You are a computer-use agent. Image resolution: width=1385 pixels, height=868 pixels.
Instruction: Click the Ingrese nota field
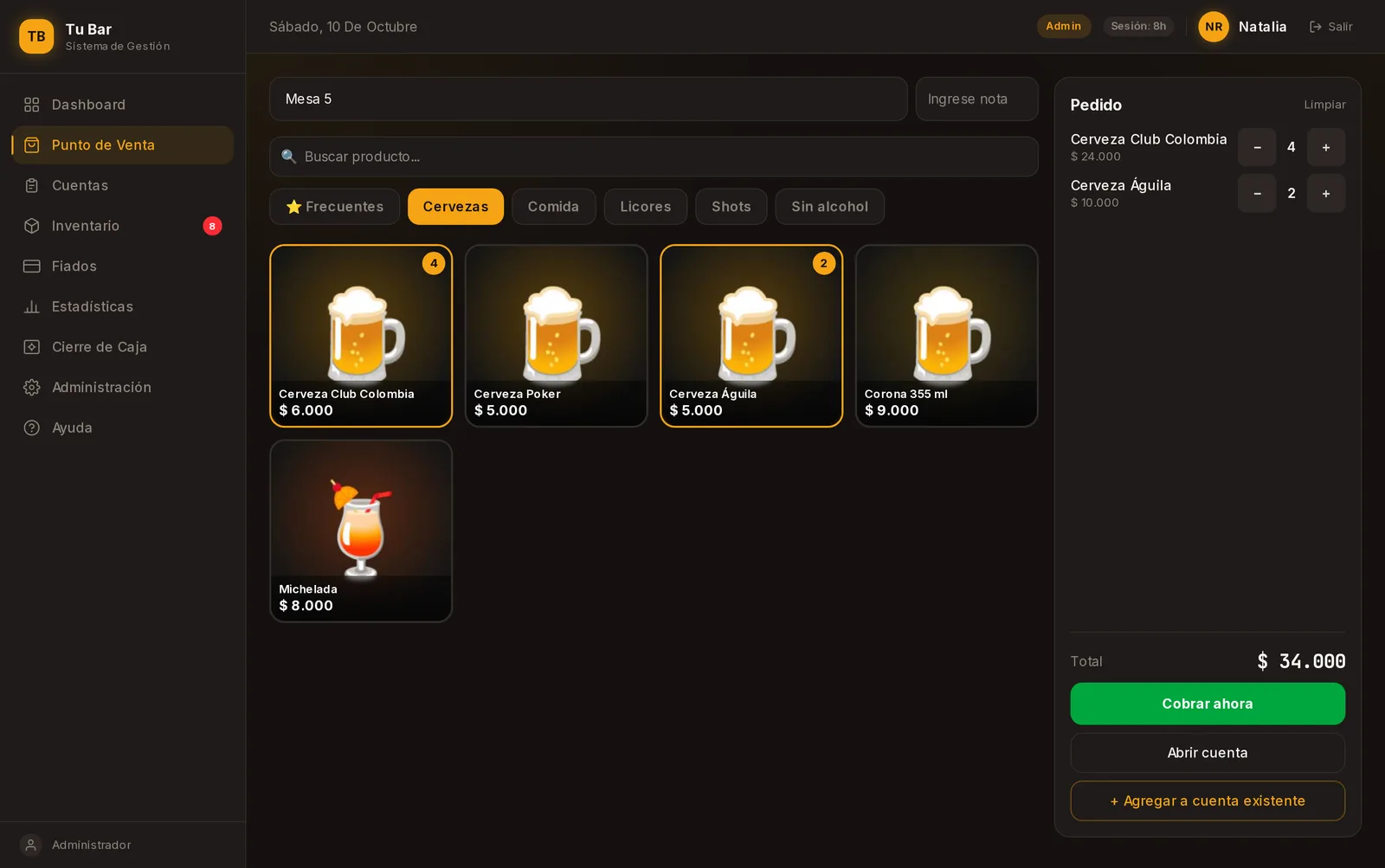(977, 99)
